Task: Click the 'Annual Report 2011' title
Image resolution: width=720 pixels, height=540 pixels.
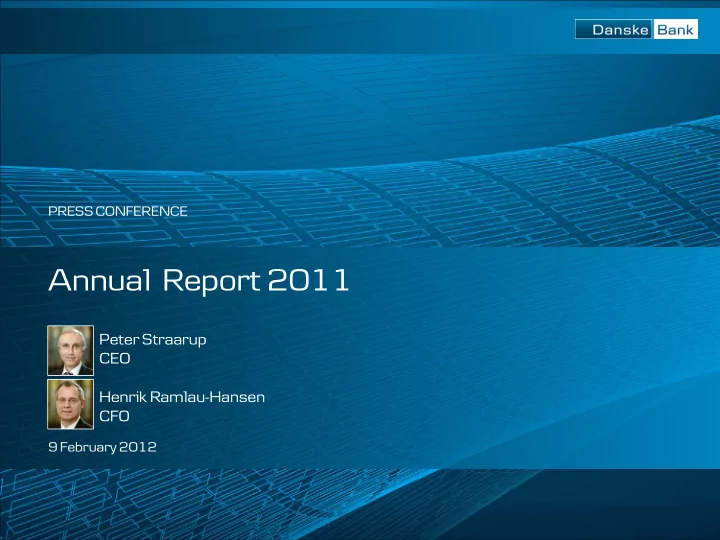Action: [x=198, y=280]
